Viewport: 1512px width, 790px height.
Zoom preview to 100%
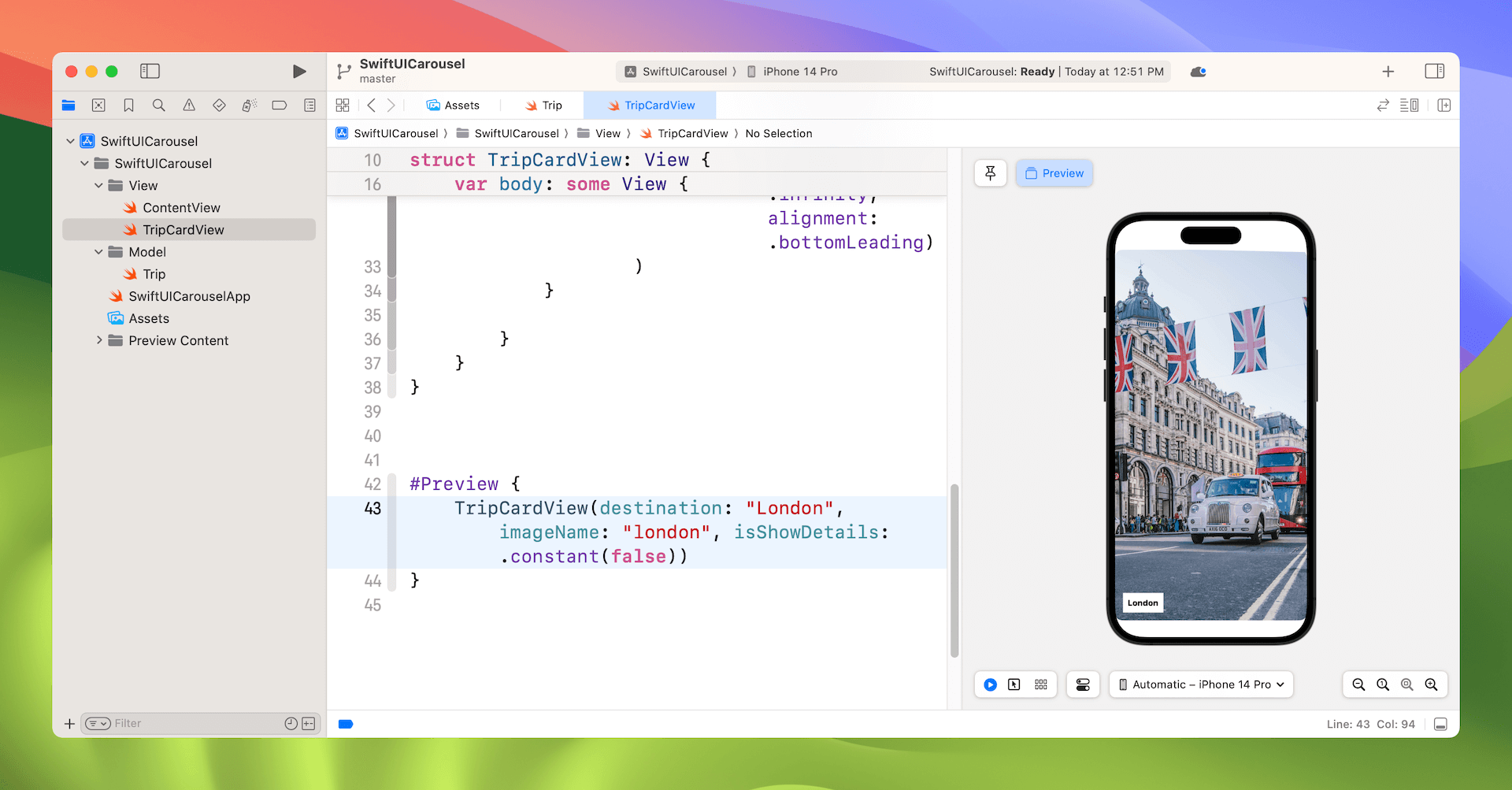click(1383, 685)
